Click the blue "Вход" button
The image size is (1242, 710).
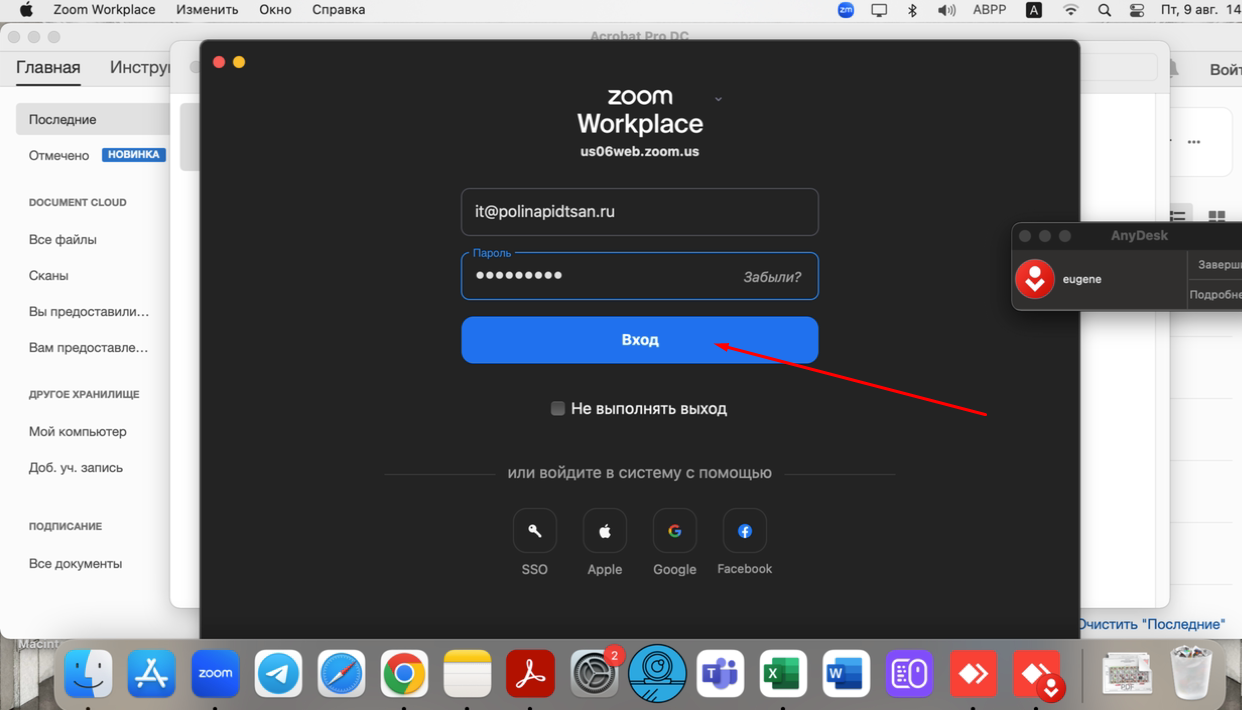[x=639, y=340]
